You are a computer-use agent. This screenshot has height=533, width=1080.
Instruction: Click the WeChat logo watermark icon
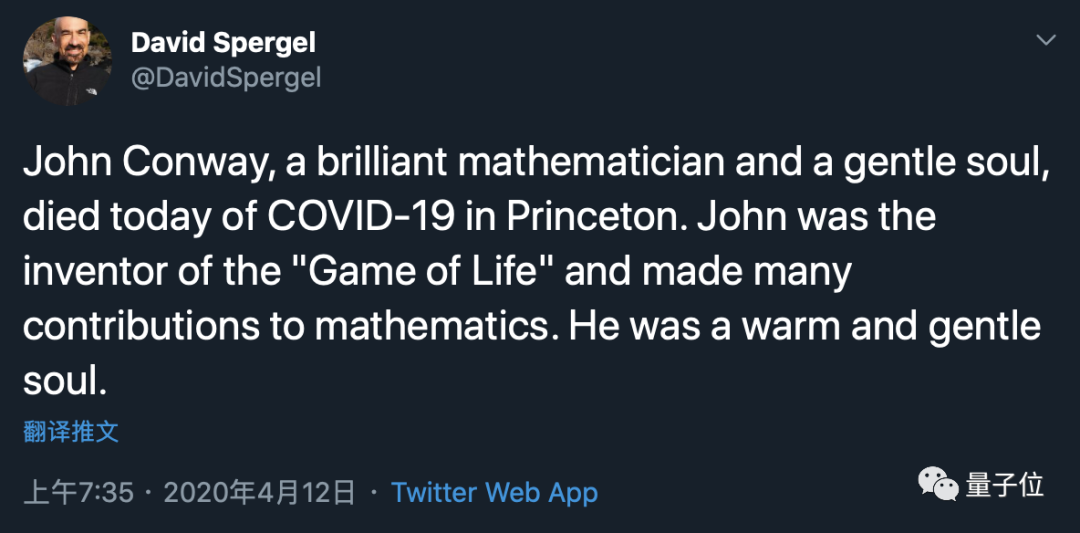click(x=938, y=486)
